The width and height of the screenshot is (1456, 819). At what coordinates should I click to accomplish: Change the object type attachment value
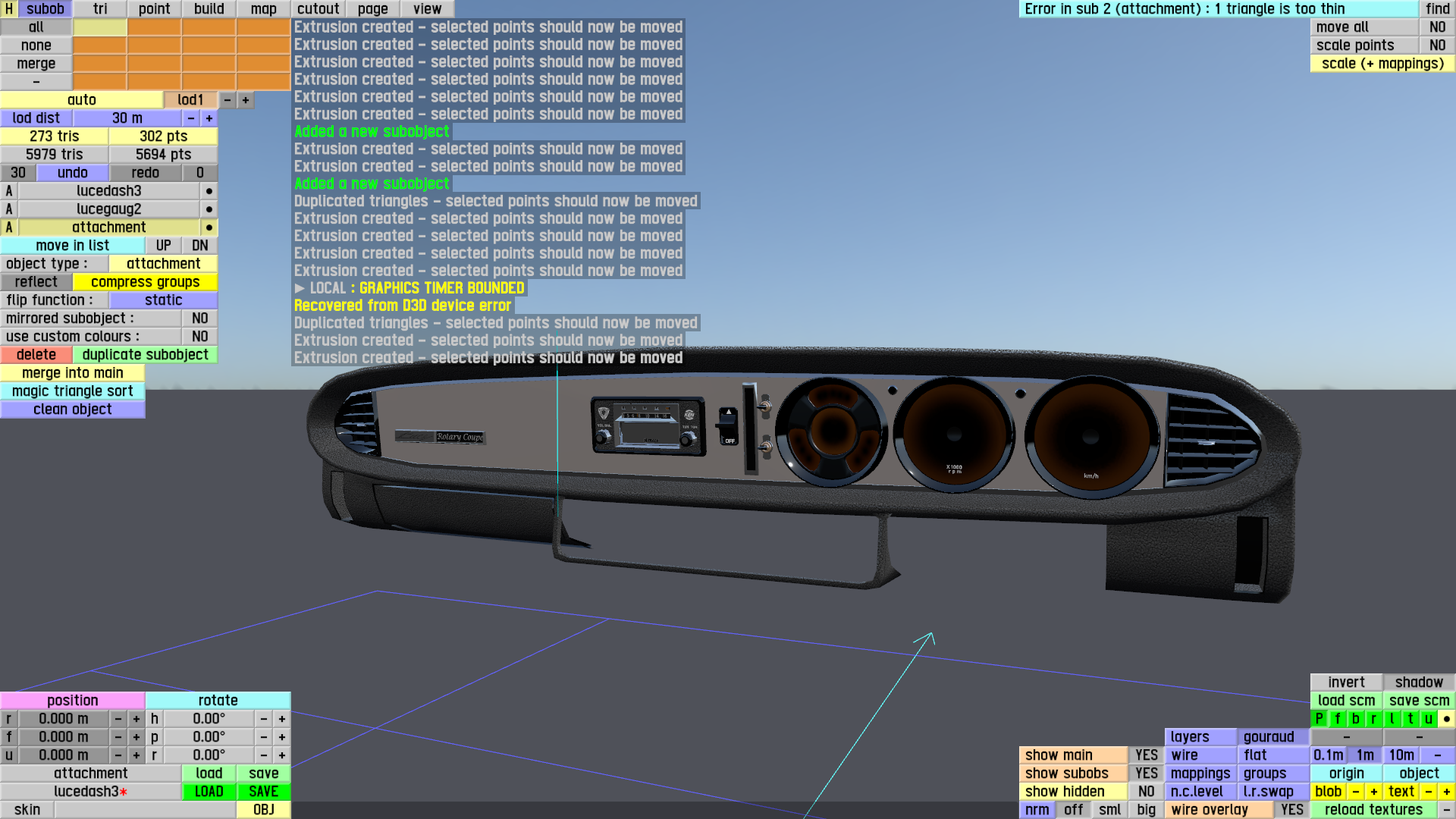[163, 264]
